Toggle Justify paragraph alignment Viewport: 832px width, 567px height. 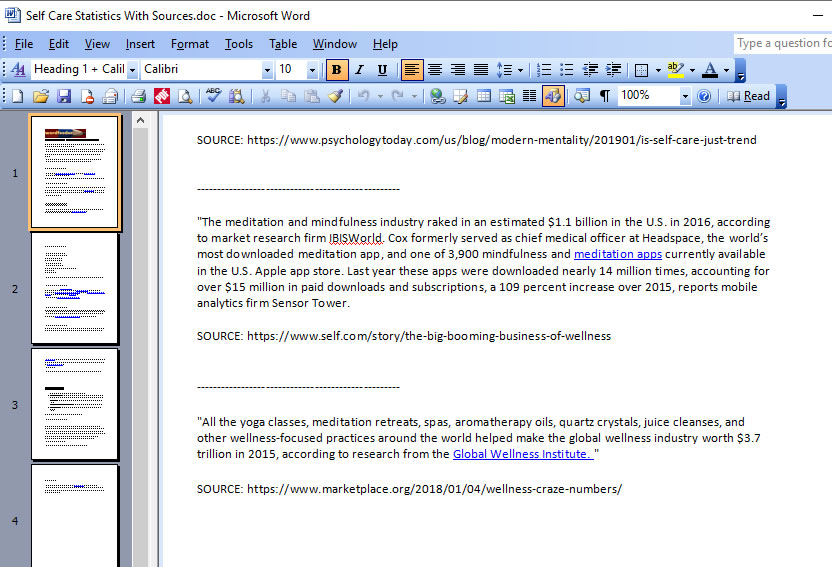[x=481, y=69]
